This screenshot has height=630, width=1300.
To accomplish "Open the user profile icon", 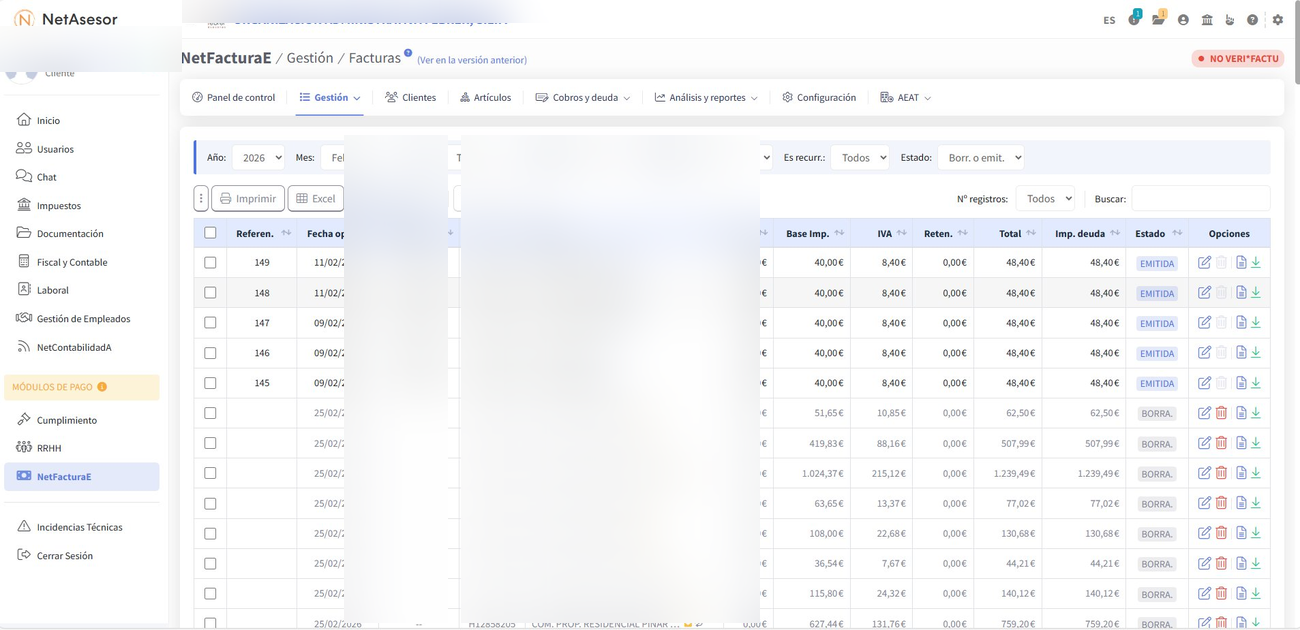I will (x=1183, y=20).
